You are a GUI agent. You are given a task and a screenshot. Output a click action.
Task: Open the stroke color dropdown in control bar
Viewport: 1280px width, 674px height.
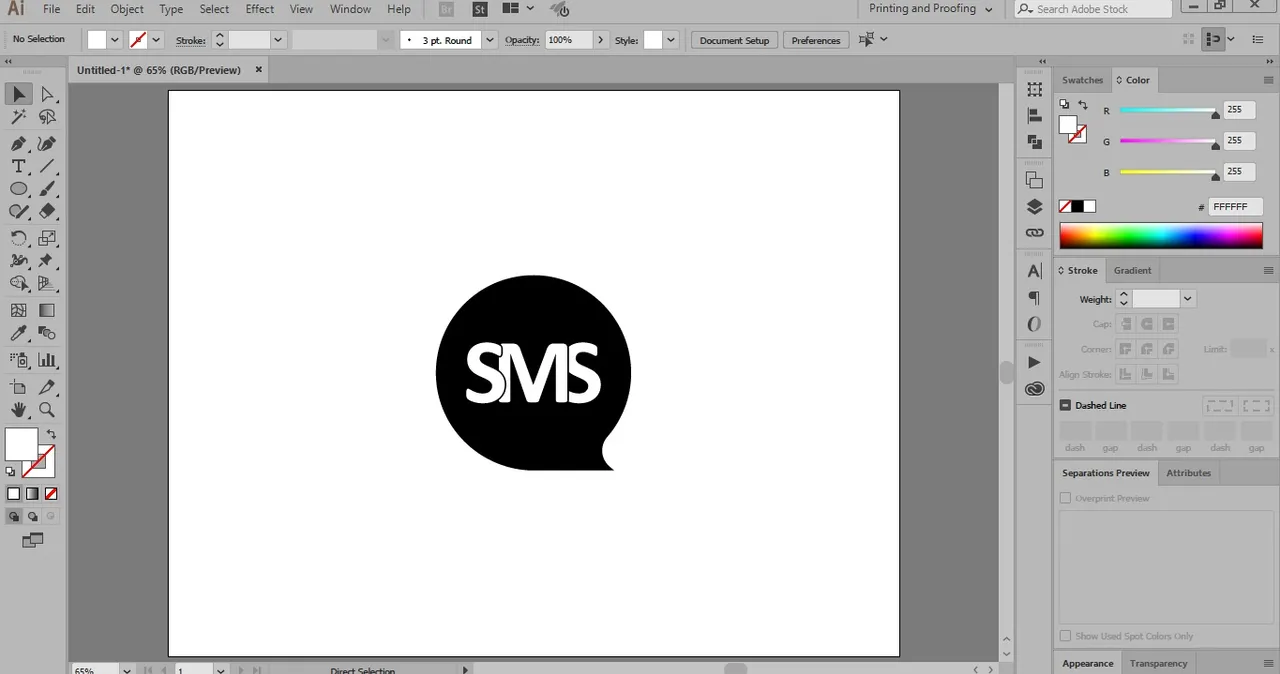pos(156,40)
